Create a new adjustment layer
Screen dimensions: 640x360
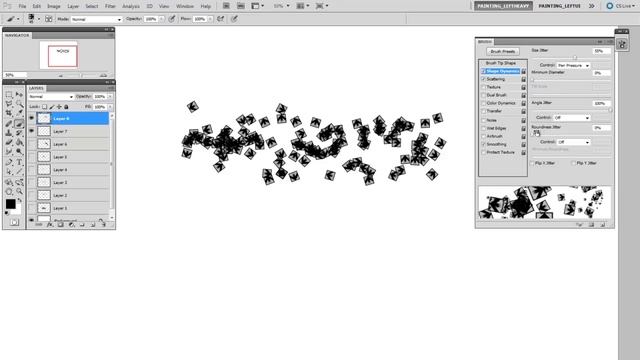point(71,224)
